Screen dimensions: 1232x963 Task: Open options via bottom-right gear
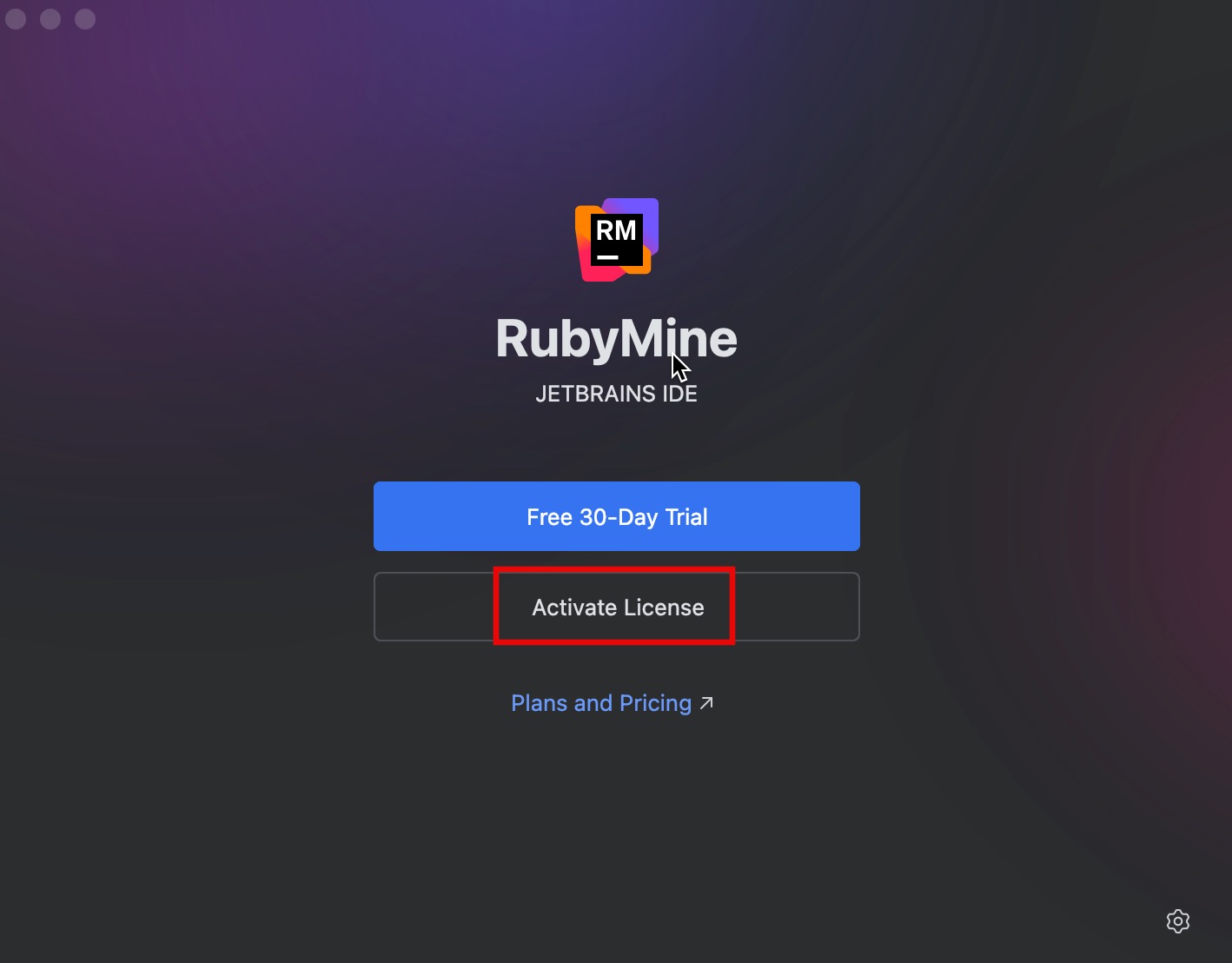pyautogui.click(x=1177, y=921)
